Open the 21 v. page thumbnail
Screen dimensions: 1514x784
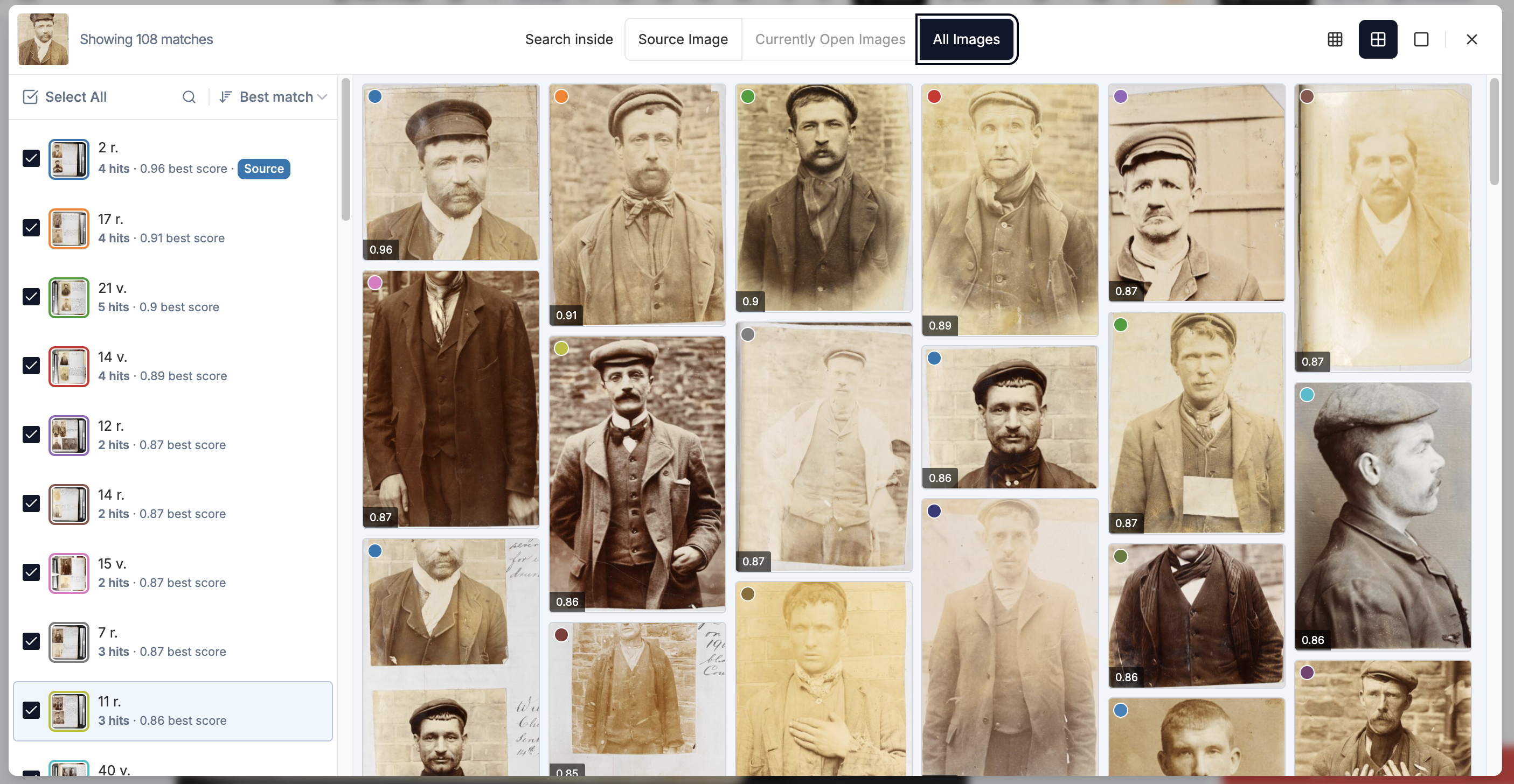(69, 297)
